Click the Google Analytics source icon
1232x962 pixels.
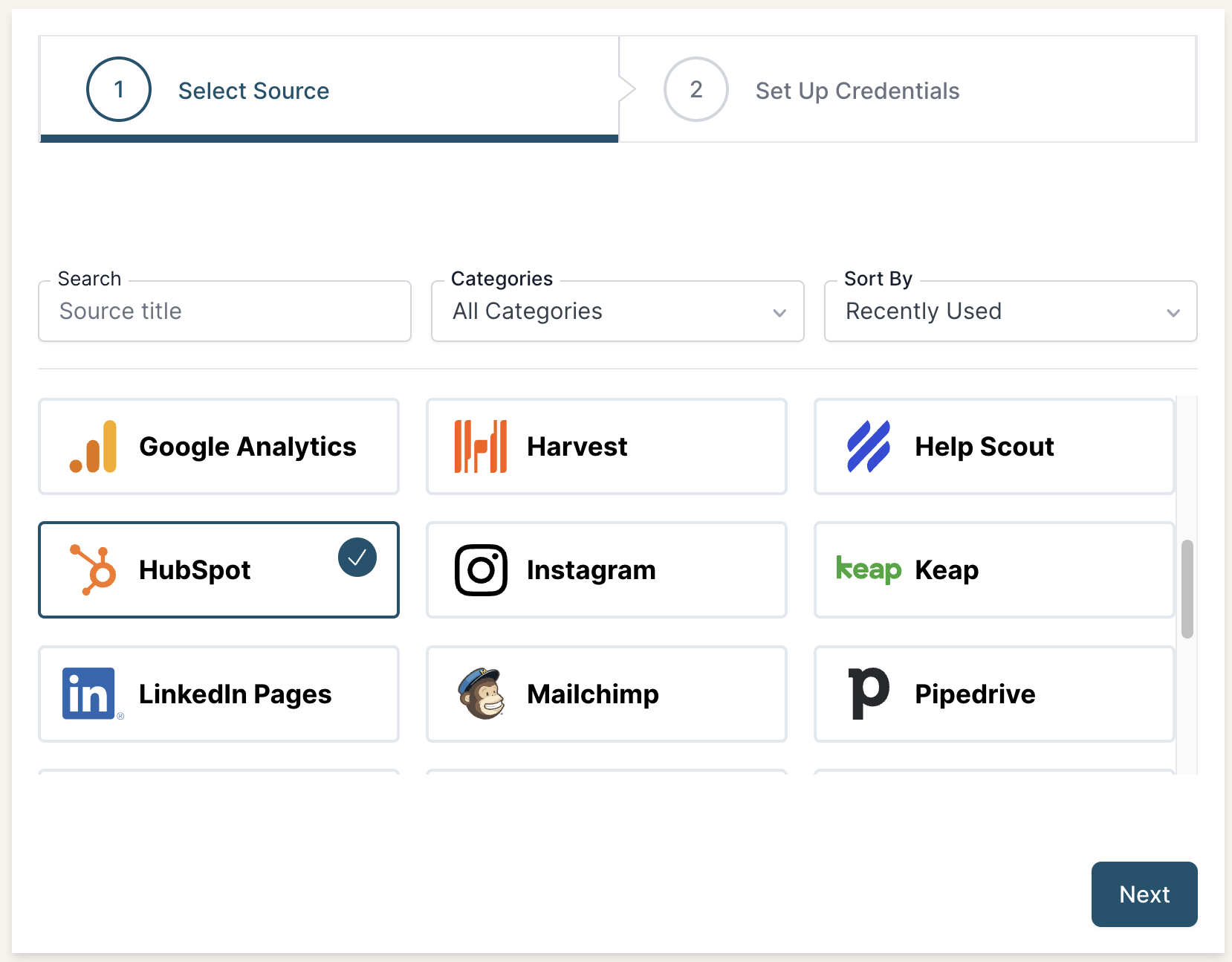(x=92, y=446)
